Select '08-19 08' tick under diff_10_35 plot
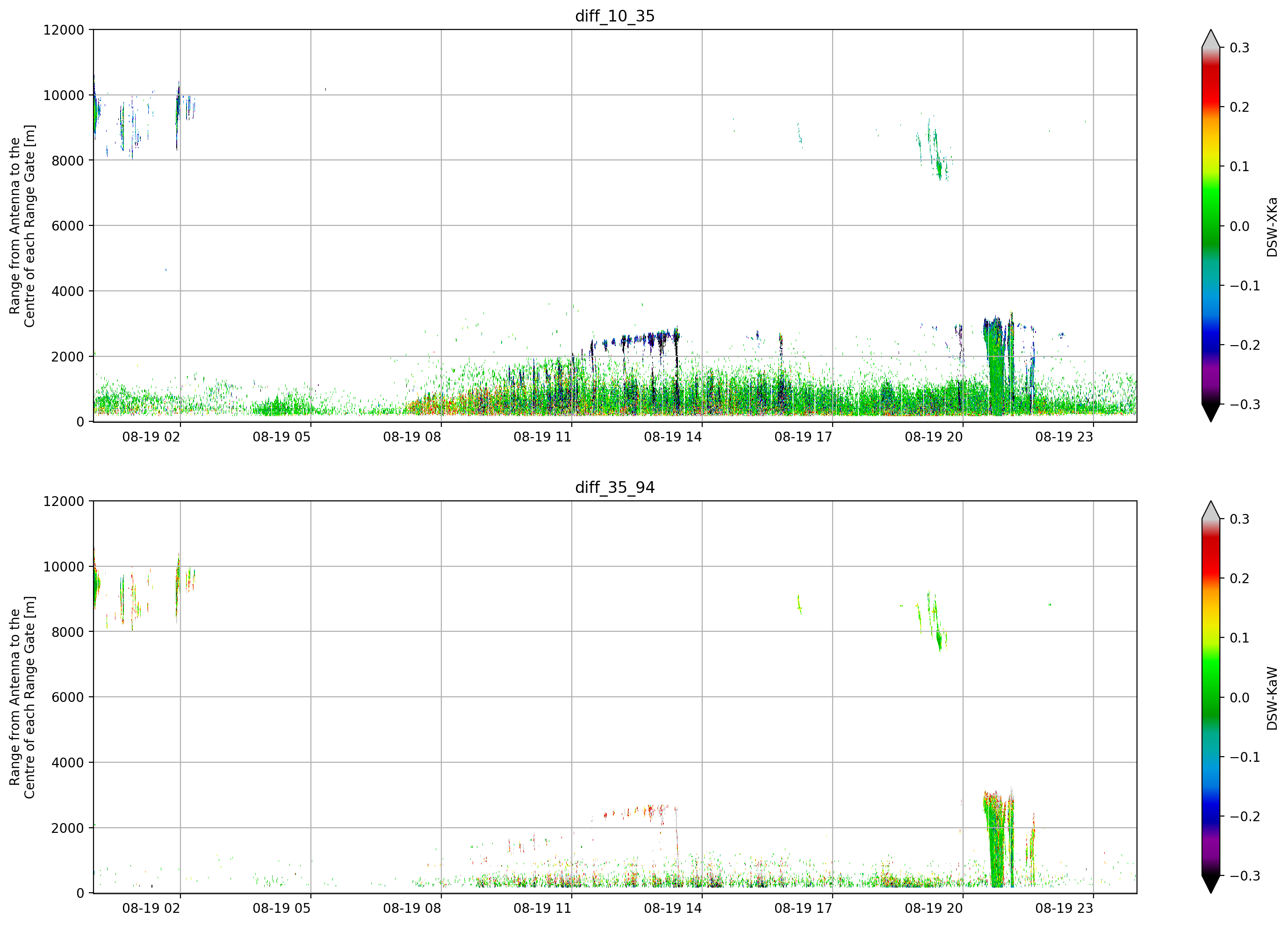 click(x=412, y=437)
